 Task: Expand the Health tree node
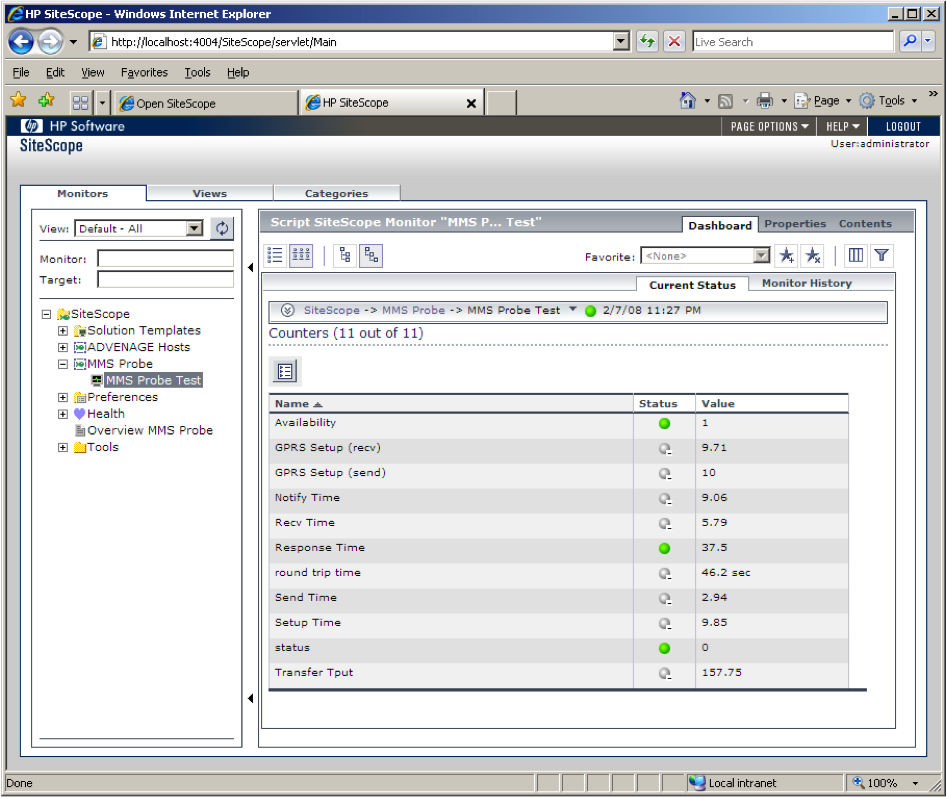[62, 414]
